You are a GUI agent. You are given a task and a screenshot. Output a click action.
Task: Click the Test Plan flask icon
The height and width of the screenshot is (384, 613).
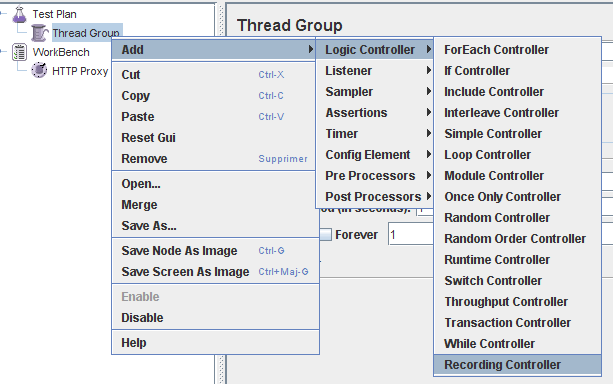coord(20,14)
